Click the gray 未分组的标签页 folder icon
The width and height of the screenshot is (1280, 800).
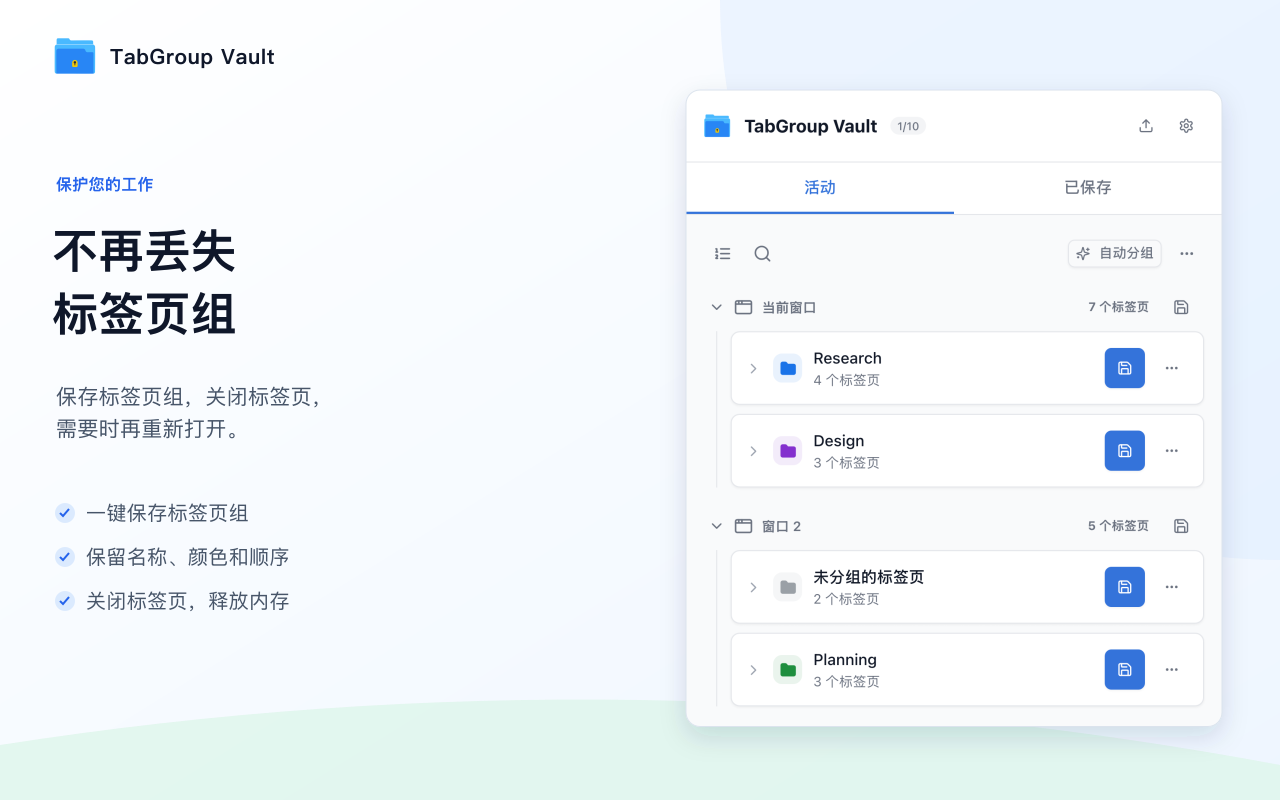click(x=788, y=587)
